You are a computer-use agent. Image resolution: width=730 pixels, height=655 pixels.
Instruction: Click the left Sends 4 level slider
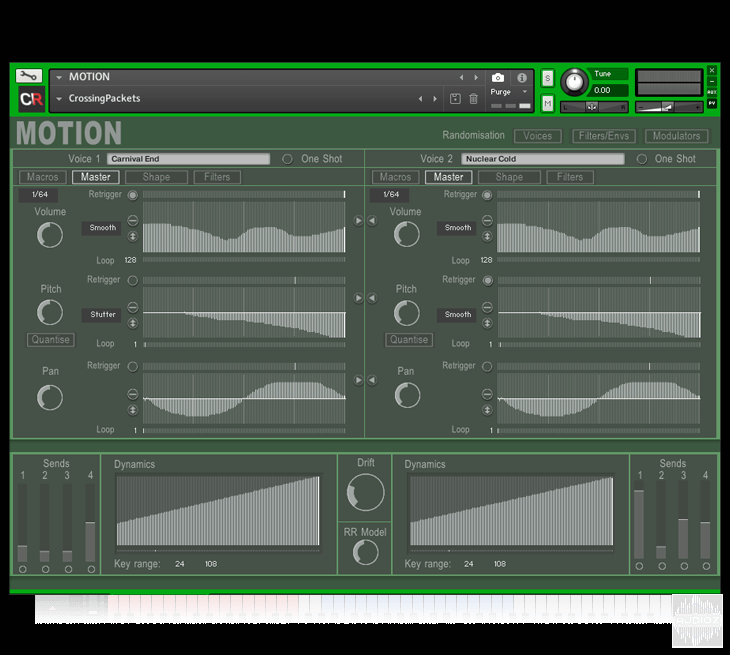tap(90, 522)
